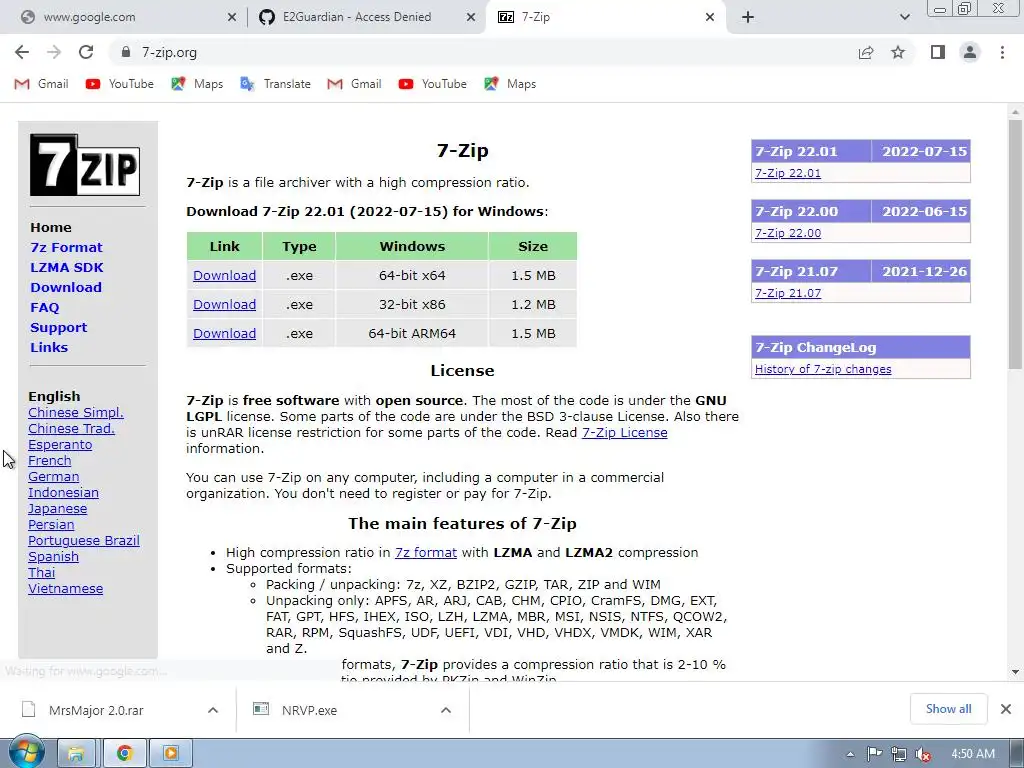1024x768 pixels.
Task: Reload the 7-zip.org page
Action: [x=86, y=52]
